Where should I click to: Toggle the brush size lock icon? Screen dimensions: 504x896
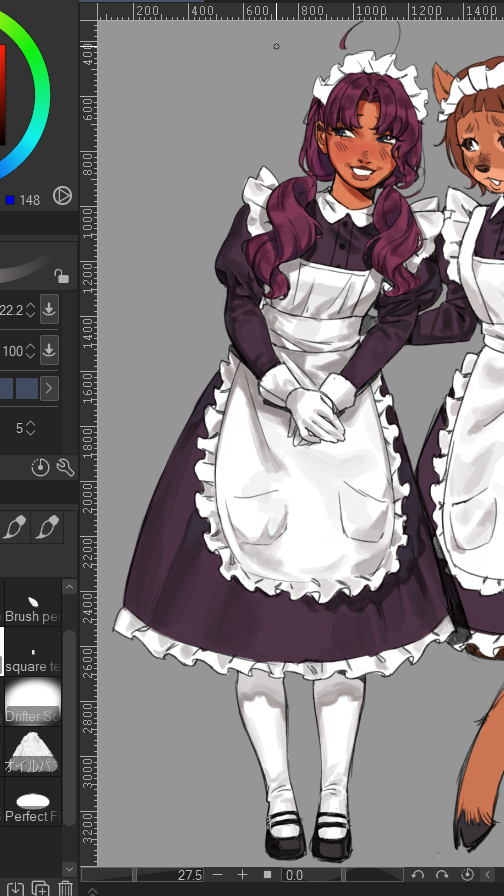[61, 276]
